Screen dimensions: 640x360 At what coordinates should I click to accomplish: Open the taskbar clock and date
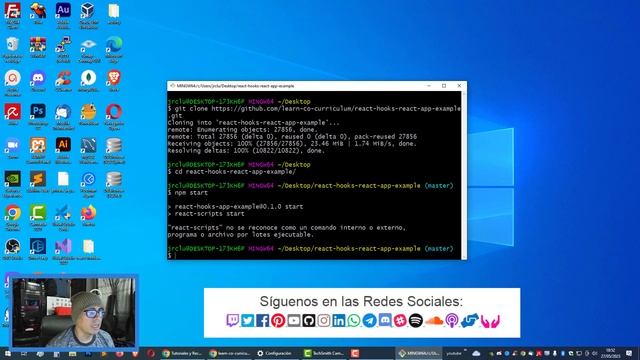[611, 353]
